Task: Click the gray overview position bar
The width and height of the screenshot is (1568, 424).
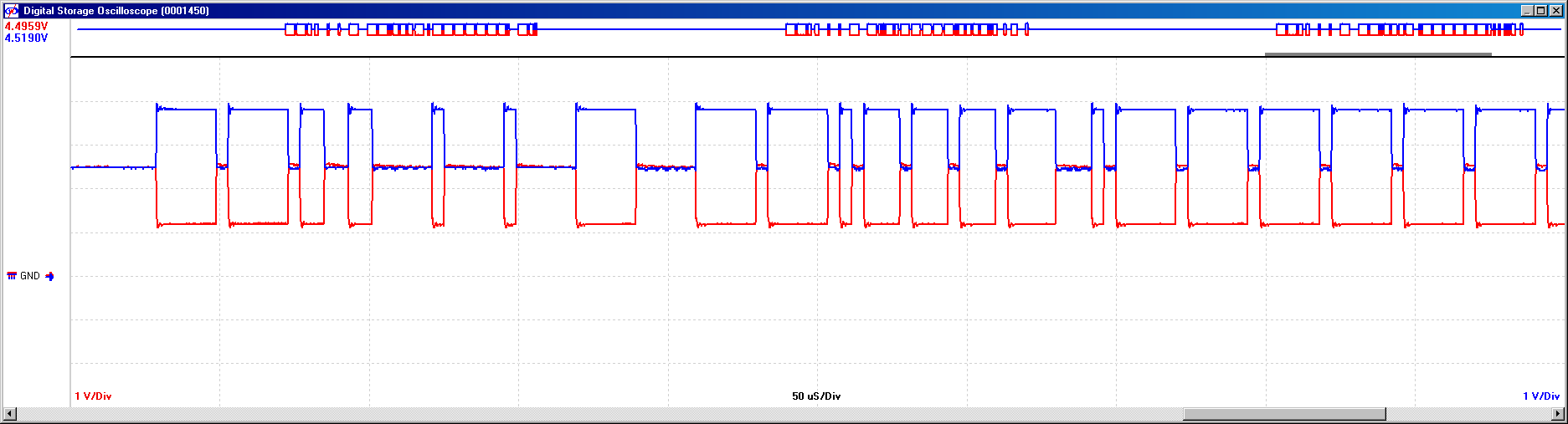Action: tap(1378, 54)
